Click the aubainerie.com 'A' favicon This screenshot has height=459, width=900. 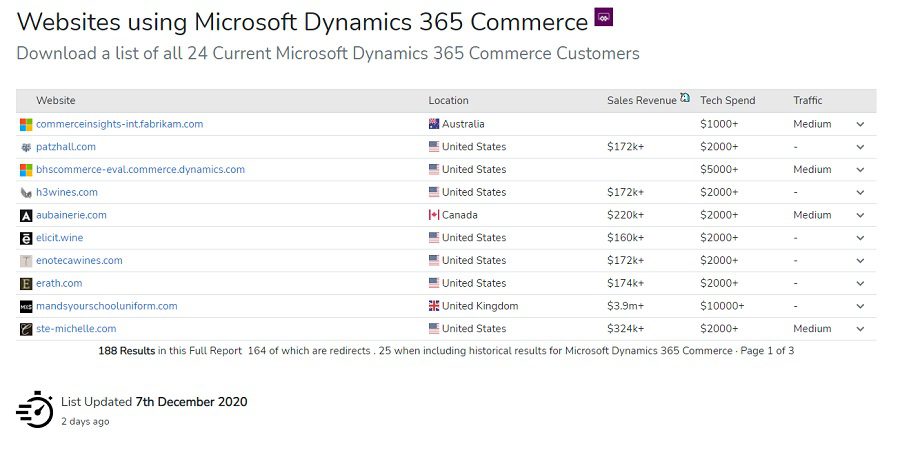26,216
